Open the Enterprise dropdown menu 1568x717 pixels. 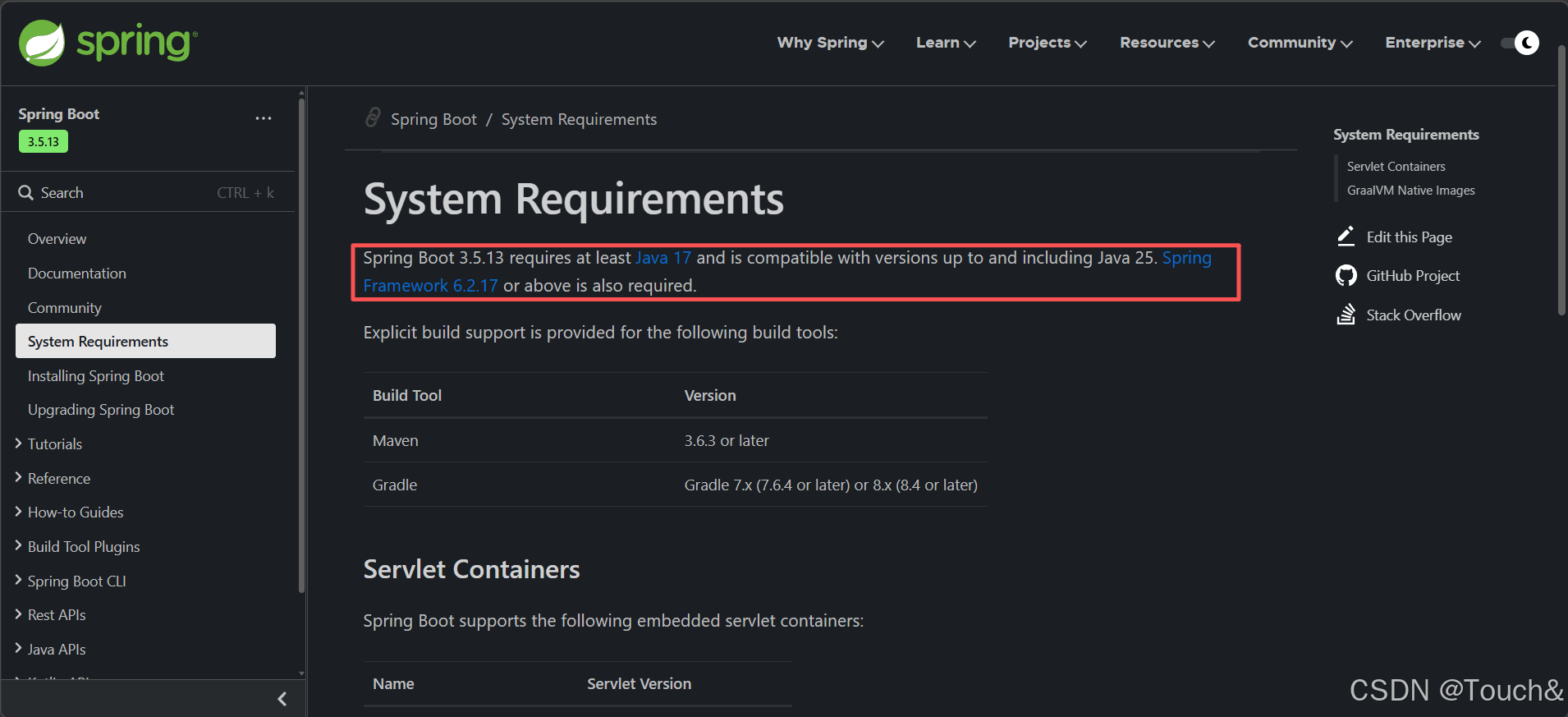1433,43
